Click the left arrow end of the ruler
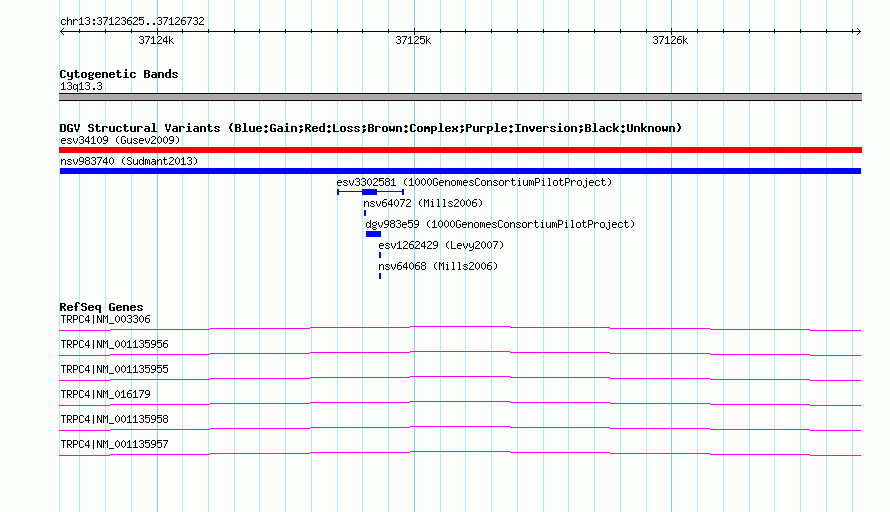 [62, 31]
